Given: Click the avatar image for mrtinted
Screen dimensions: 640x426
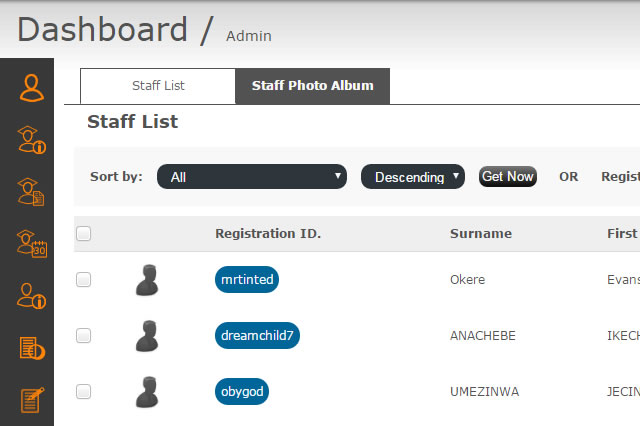Looking at the screenshot, I should (147, 280).
